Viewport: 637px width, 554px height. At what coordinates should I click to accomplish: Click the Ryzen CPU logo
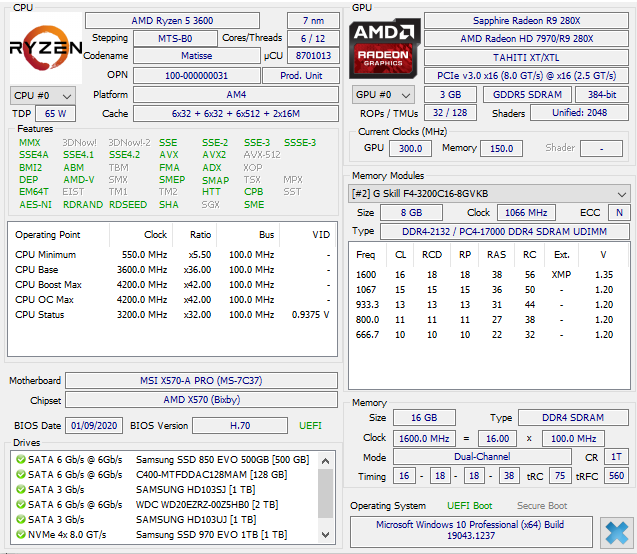46,48
